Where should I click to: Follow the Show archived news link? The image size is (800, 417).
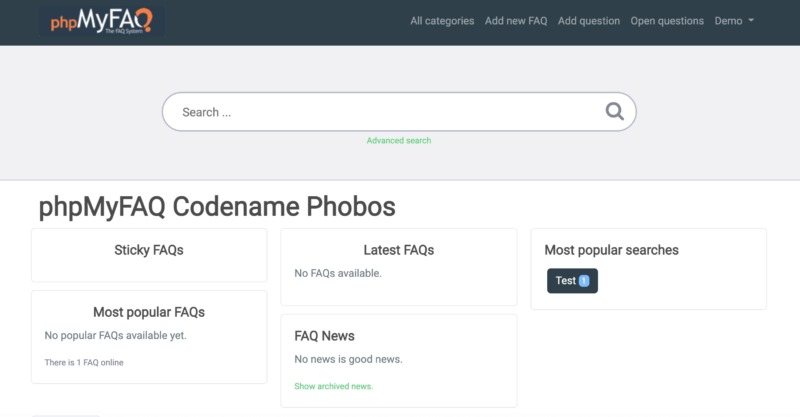click(334, 386)
